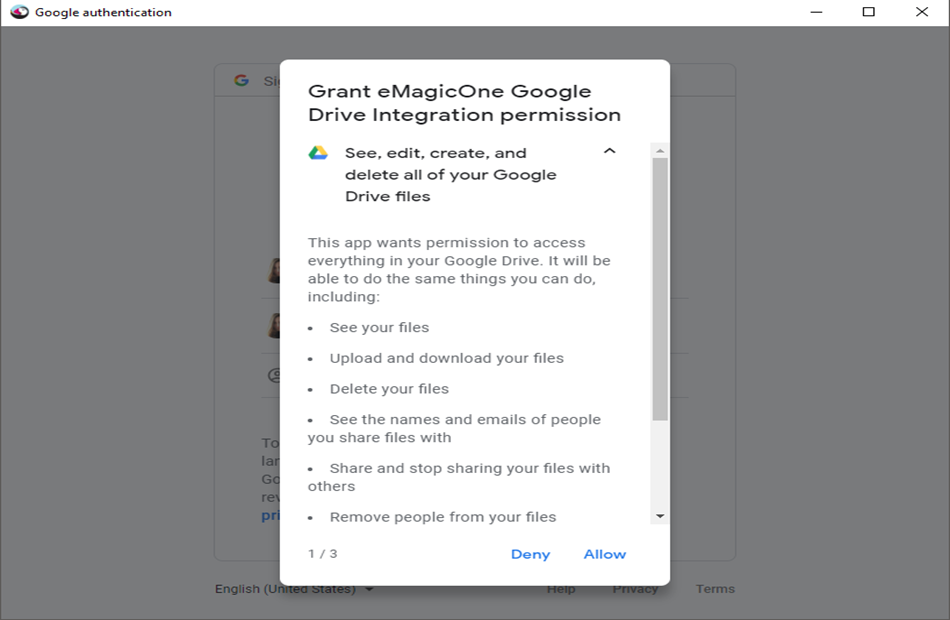
Task: Click the Google G logo
Action: pos(241,80)
